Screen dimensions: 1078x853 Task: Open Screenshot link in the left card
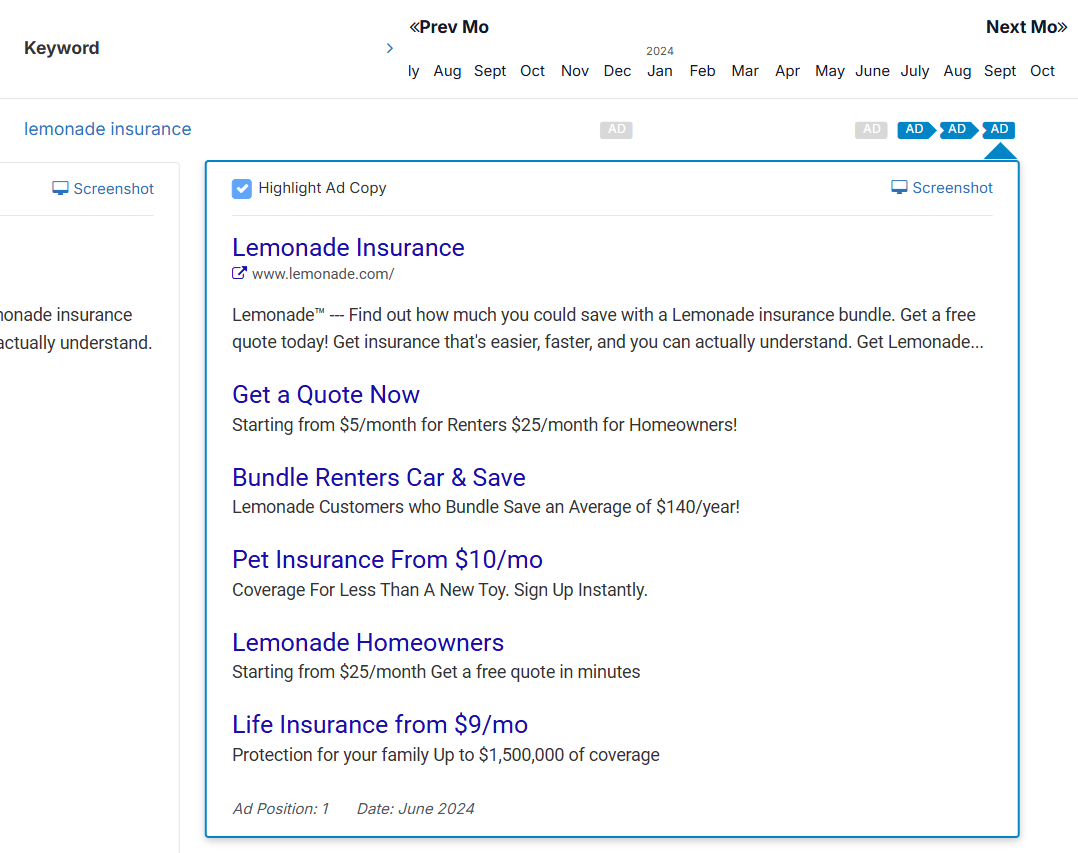(103, 188)
